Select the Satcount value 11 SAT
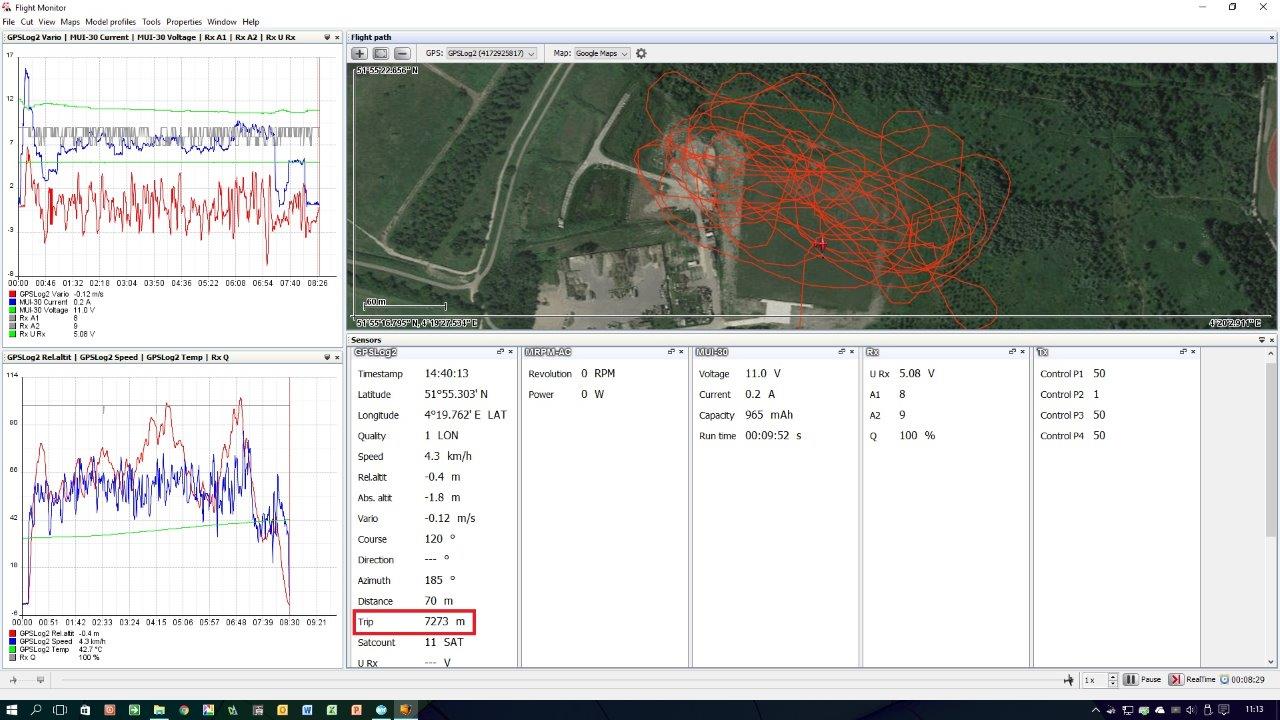Viewport: 1280px width, 720px height. click(x=444, y=642)
